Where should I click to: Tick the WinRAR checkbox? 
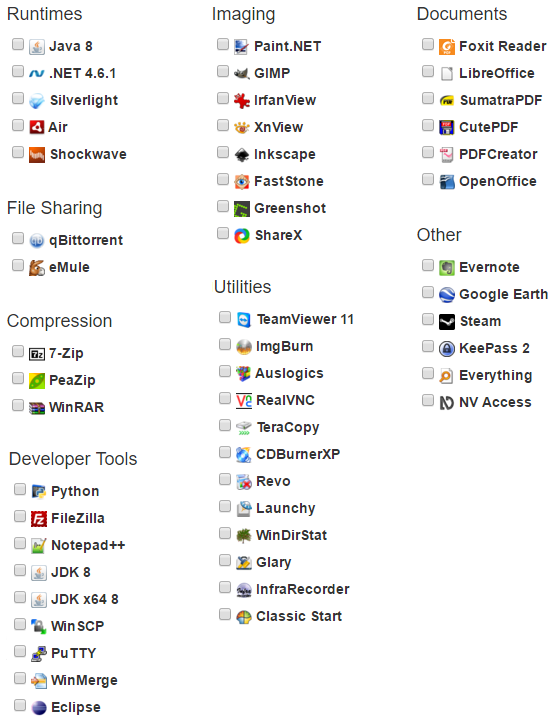[x=18, y=405]
